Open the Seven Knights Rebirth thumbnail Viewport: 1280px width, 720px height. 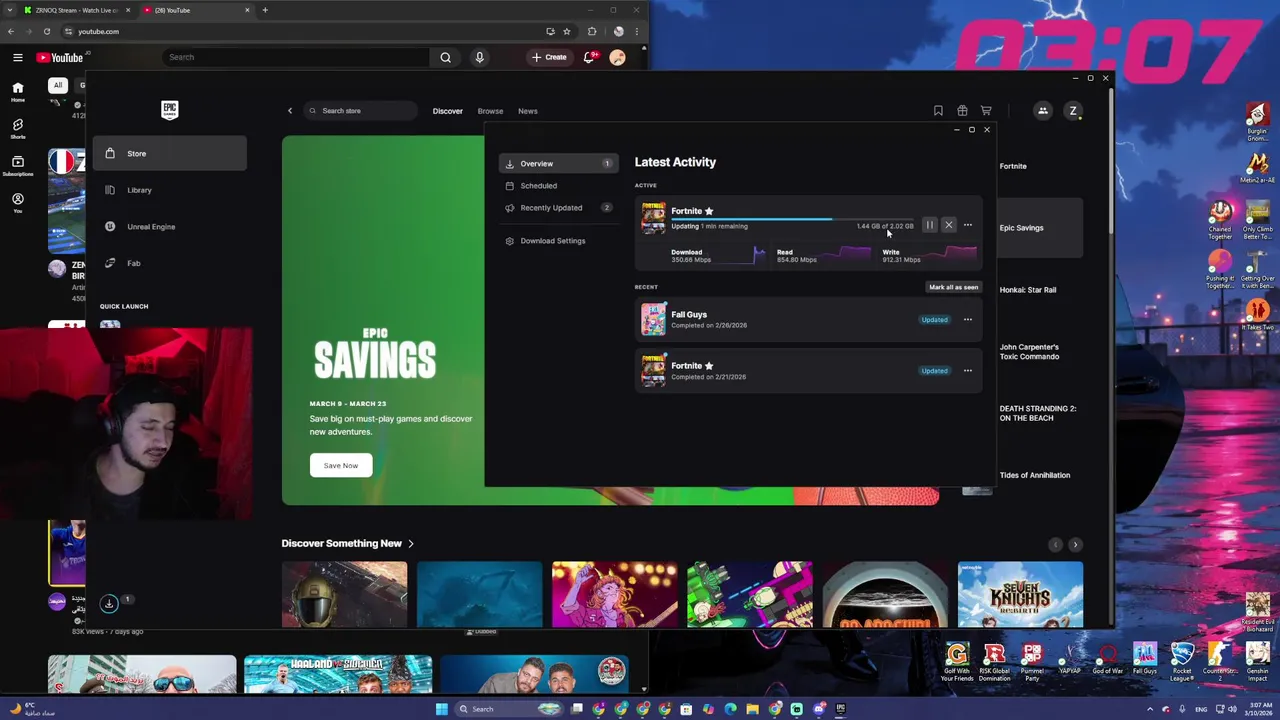coord(1020,594)
